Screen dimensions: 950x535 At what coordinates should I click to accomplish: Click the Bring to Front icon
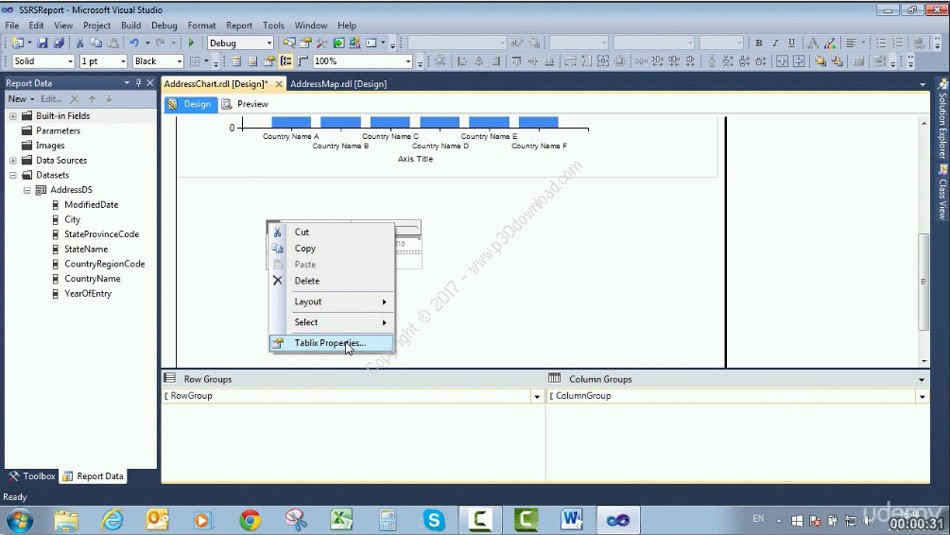(x=820, y=61)
